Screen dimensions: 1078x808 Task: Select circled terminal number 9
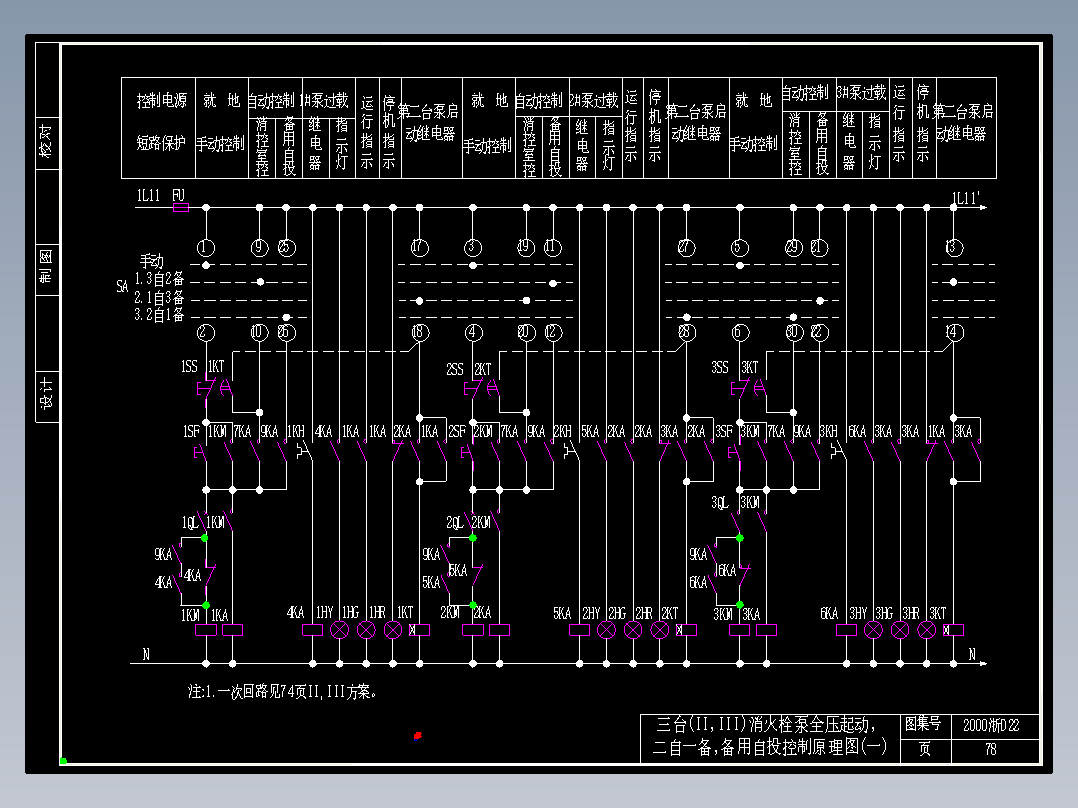pos(259,248)
